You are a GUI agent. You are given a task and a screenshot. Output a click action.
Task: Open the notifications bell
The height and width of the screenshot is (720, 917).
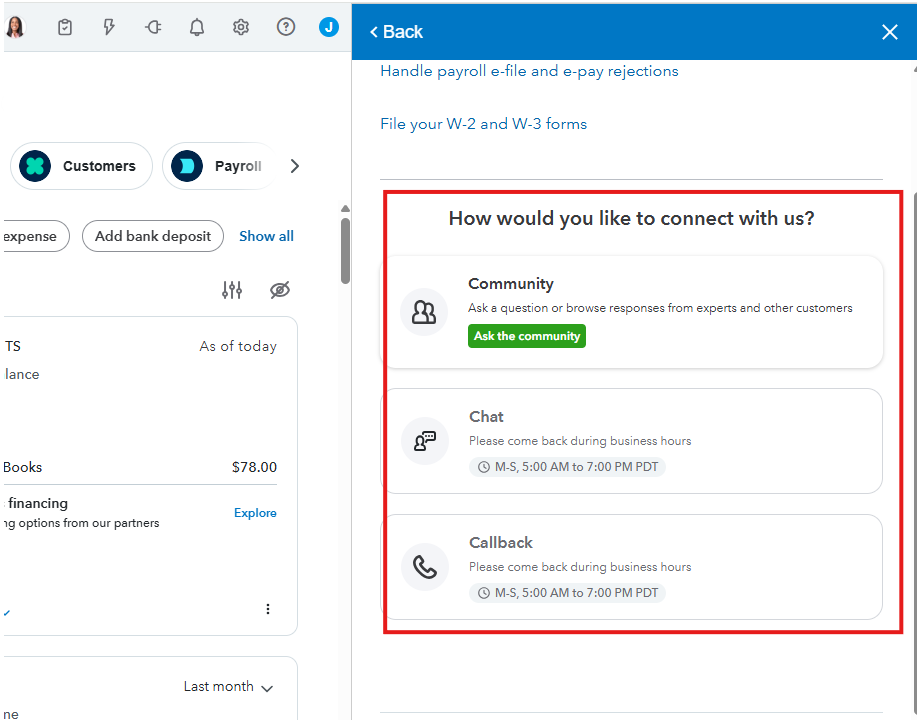tap(197, 27)
